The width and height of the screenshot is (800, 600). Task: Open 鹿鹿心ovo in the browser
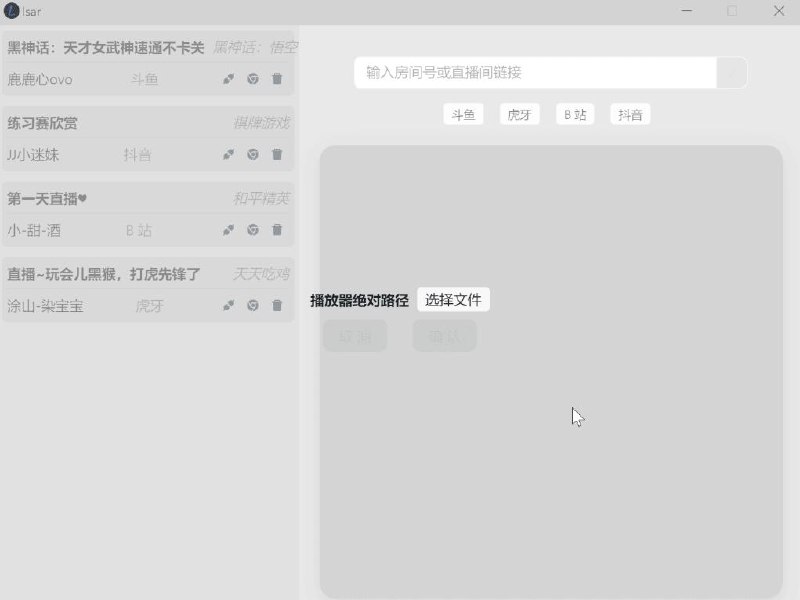tap(252, 79)
